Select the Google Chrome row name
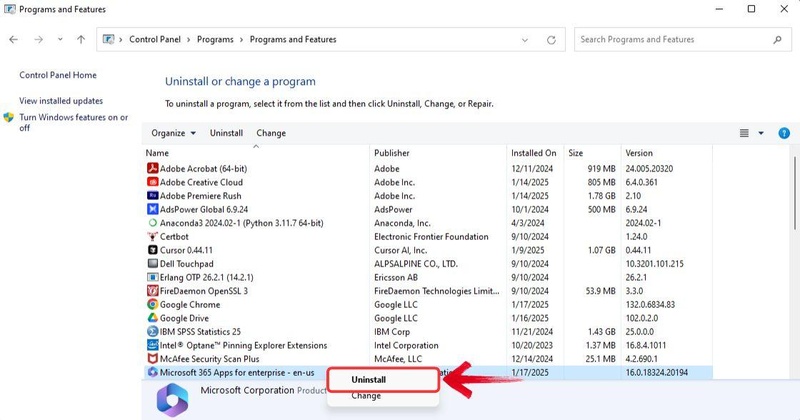800x420 pixels. [x=190, y=304]
